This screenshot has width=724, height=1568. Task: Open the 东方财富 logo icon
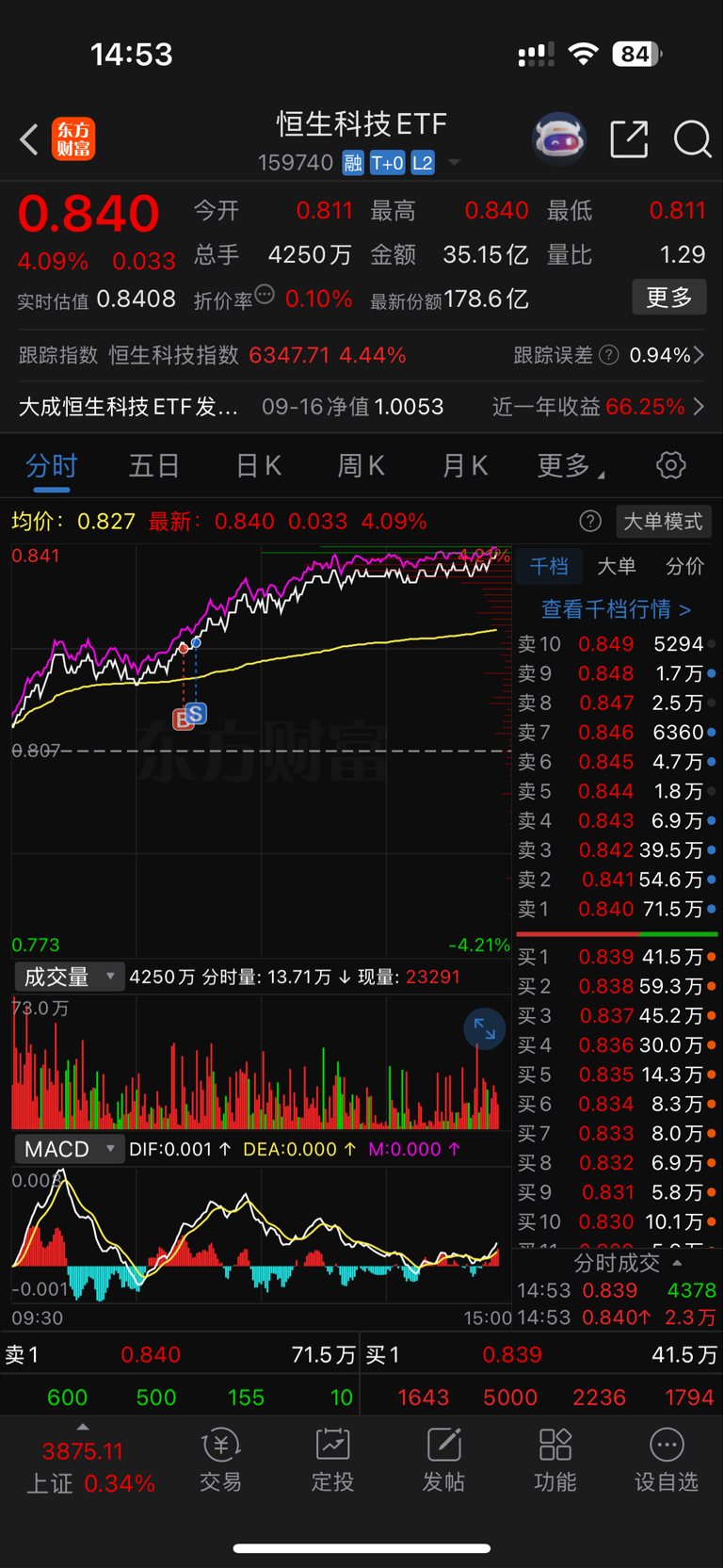click(73, 139)
